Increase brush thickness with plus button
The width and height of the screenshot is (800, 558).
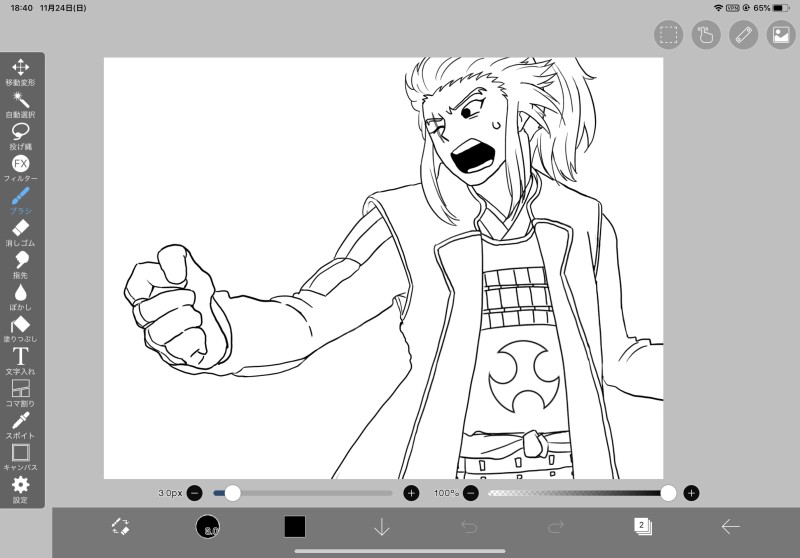[411, 493]
